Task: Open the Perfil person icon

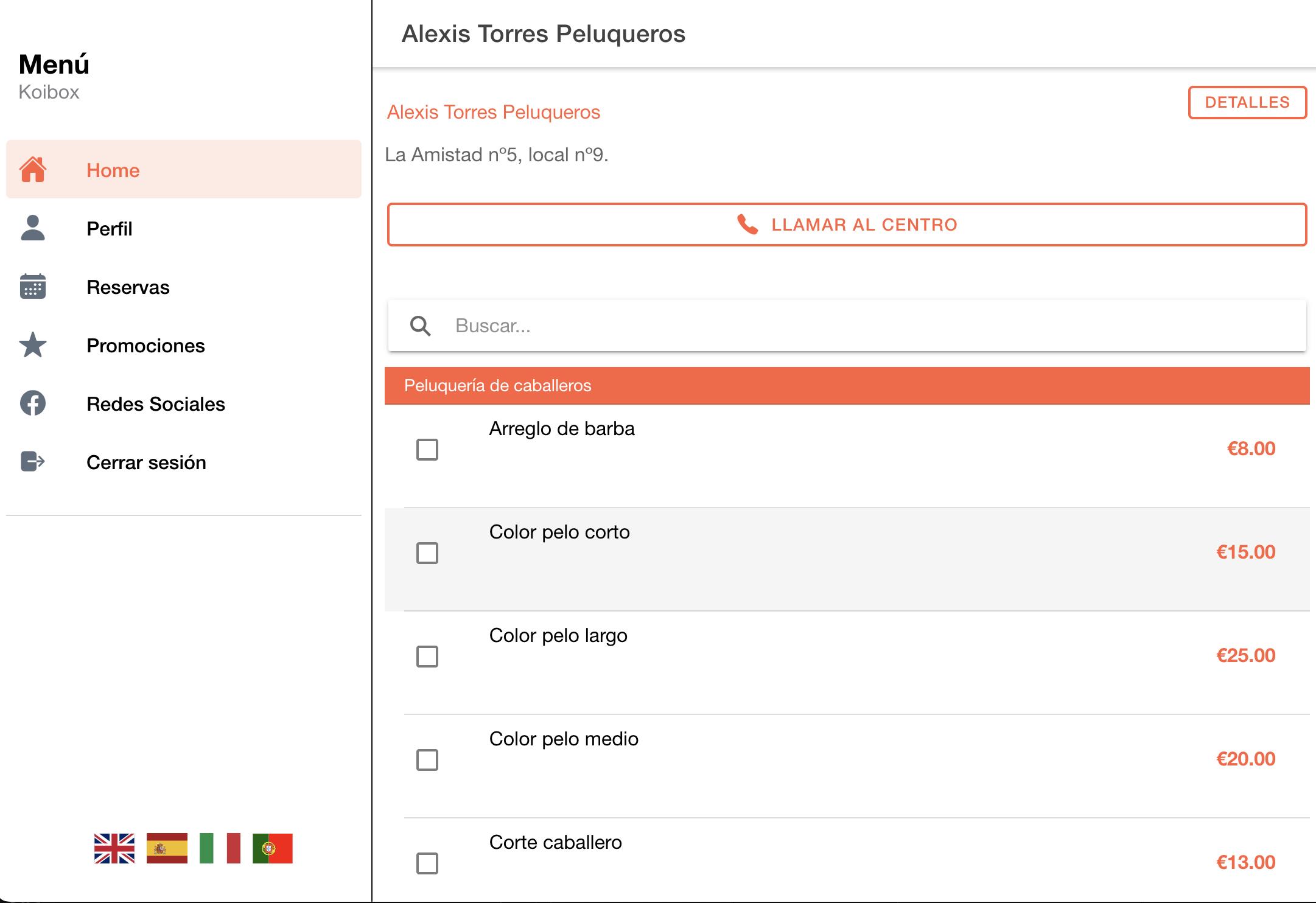Action: 33,228
